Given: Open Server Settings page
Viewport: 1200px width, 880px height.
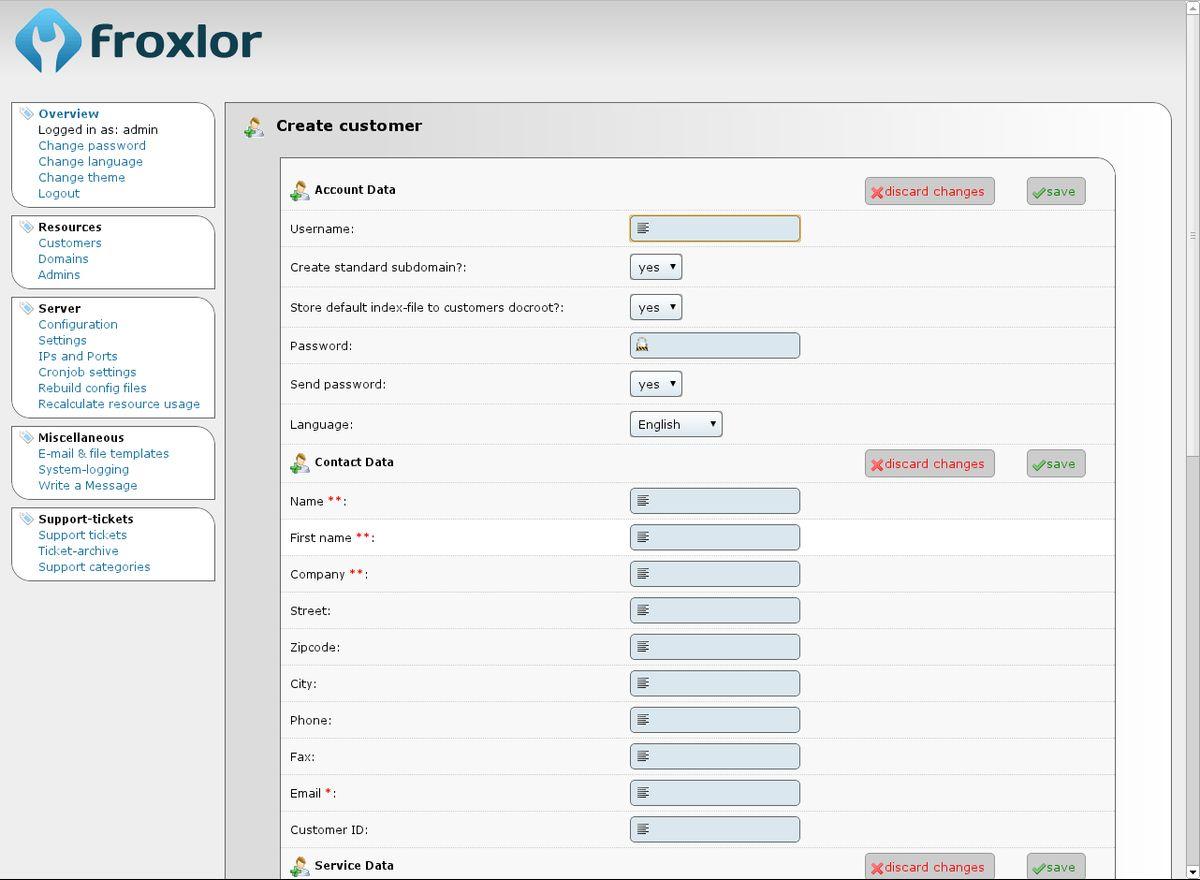Looking at the screenshot, I should pyautogui.click(x=62, y=341).
